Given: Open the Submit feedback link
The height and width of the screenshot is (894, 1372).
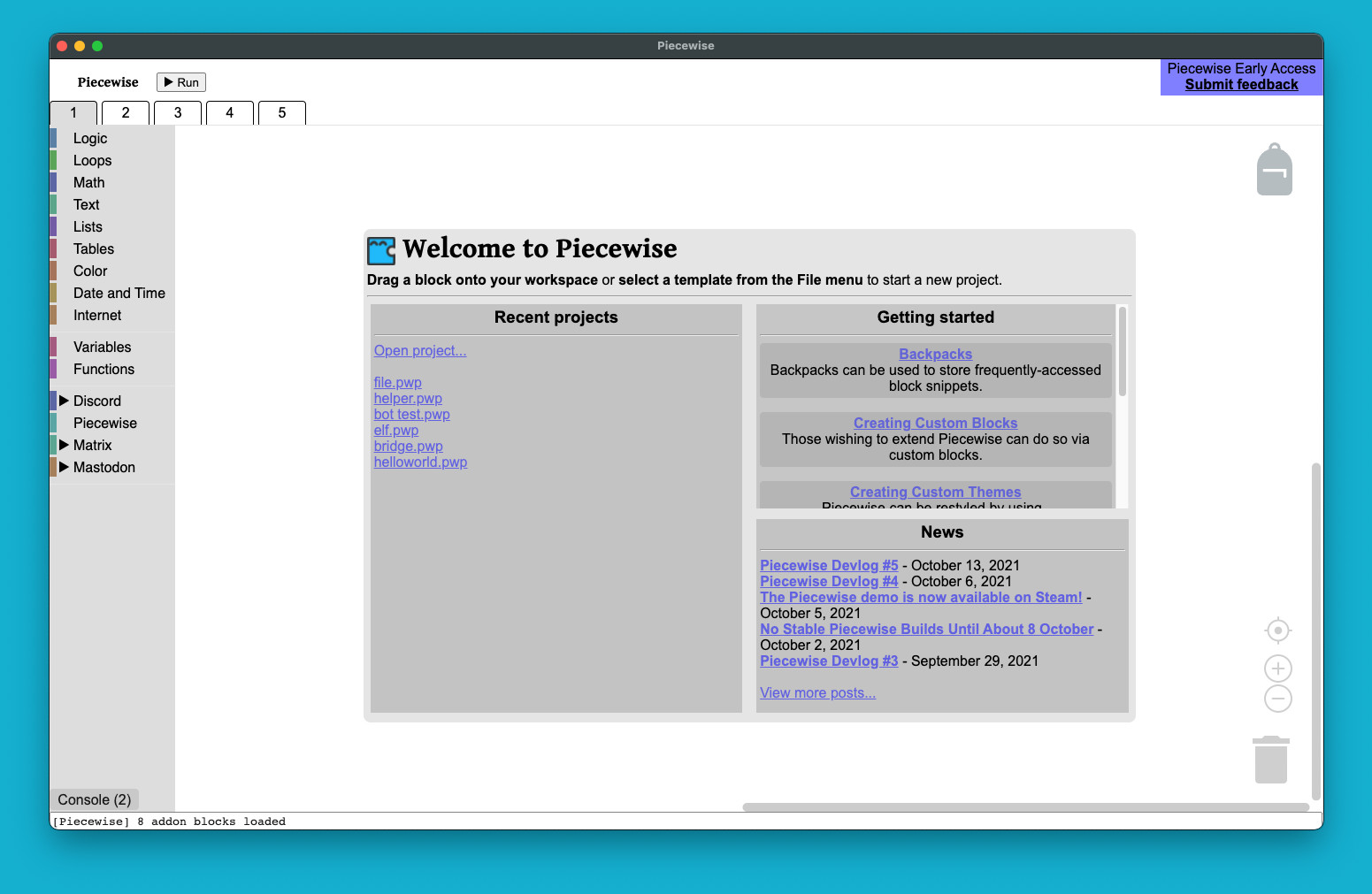Looking at the screenshot, I should pyautogui.click(x=1241, y=84).
